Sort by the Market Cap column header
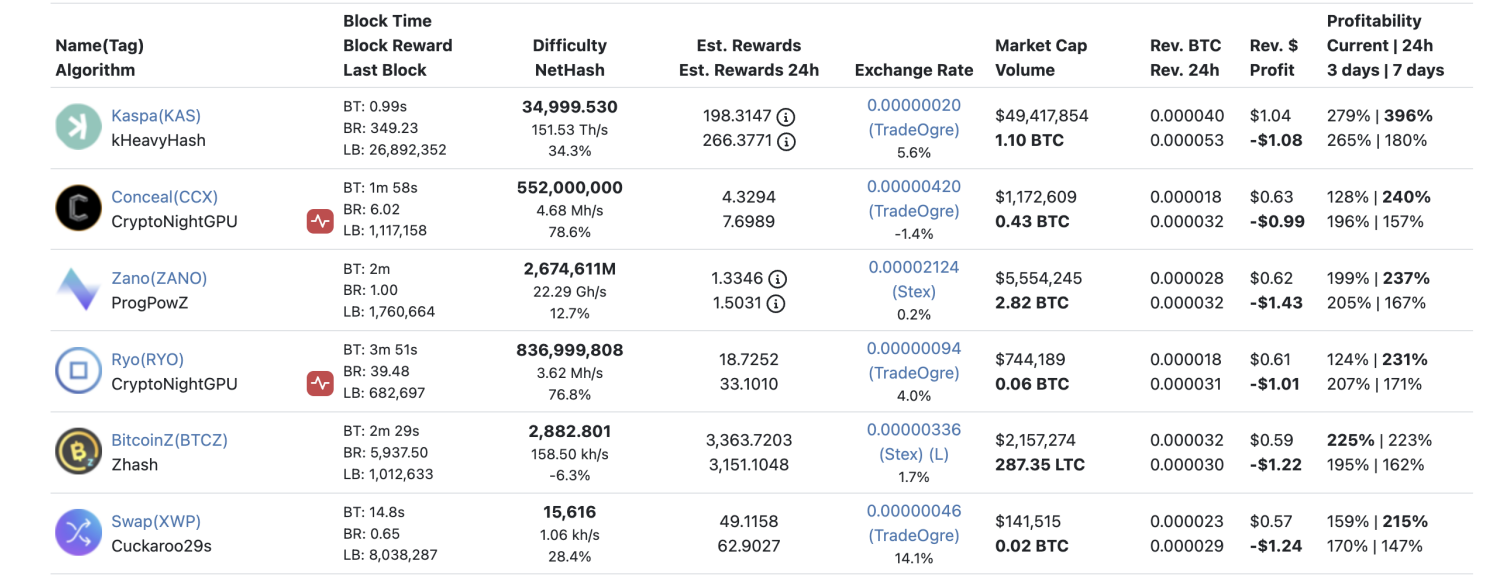Image resolution: width=1490 pixels, height=578 pixels. click(x=1041, y=45)
